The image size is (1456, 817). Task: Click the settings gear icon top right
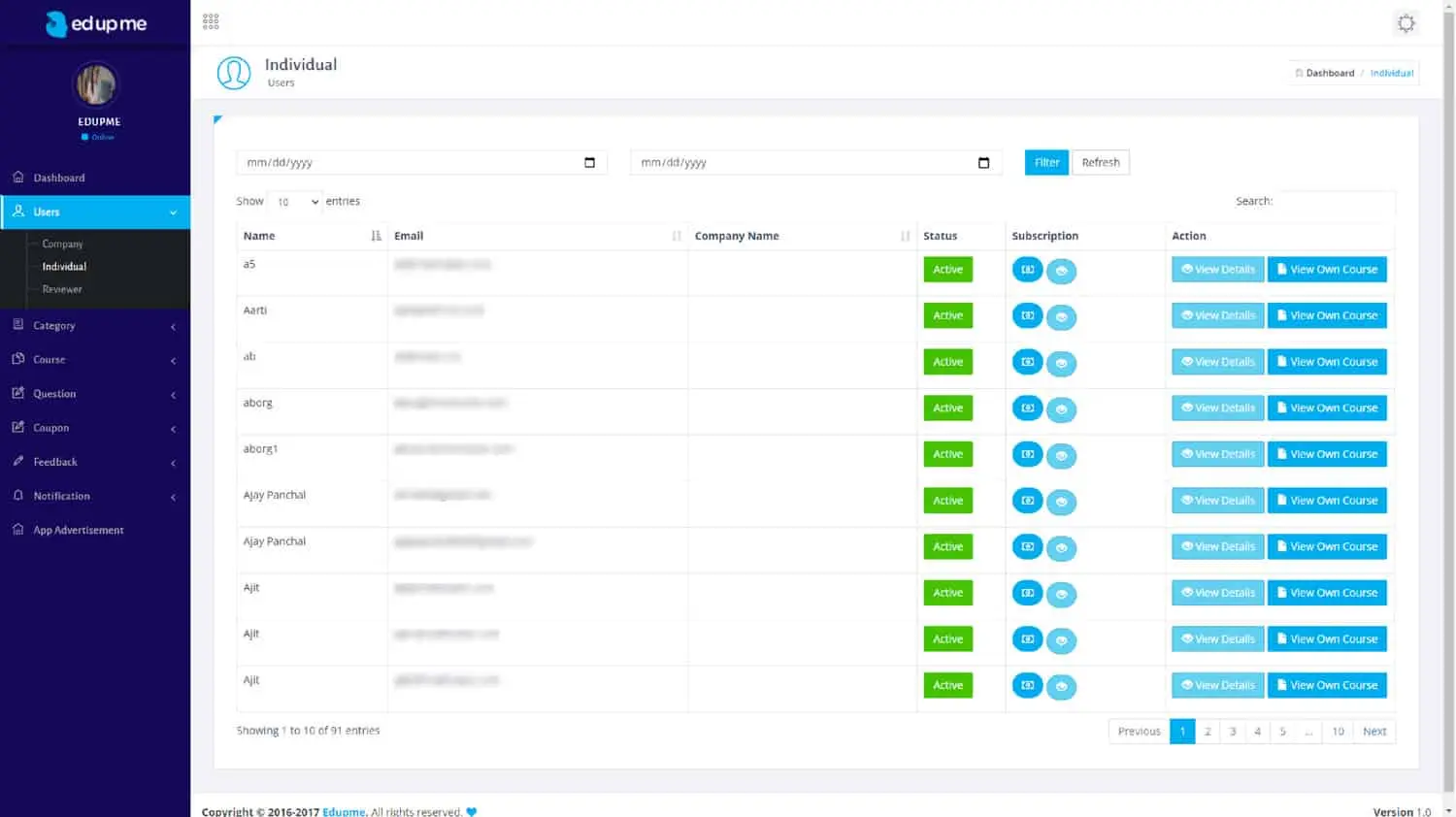(1406, 22)
